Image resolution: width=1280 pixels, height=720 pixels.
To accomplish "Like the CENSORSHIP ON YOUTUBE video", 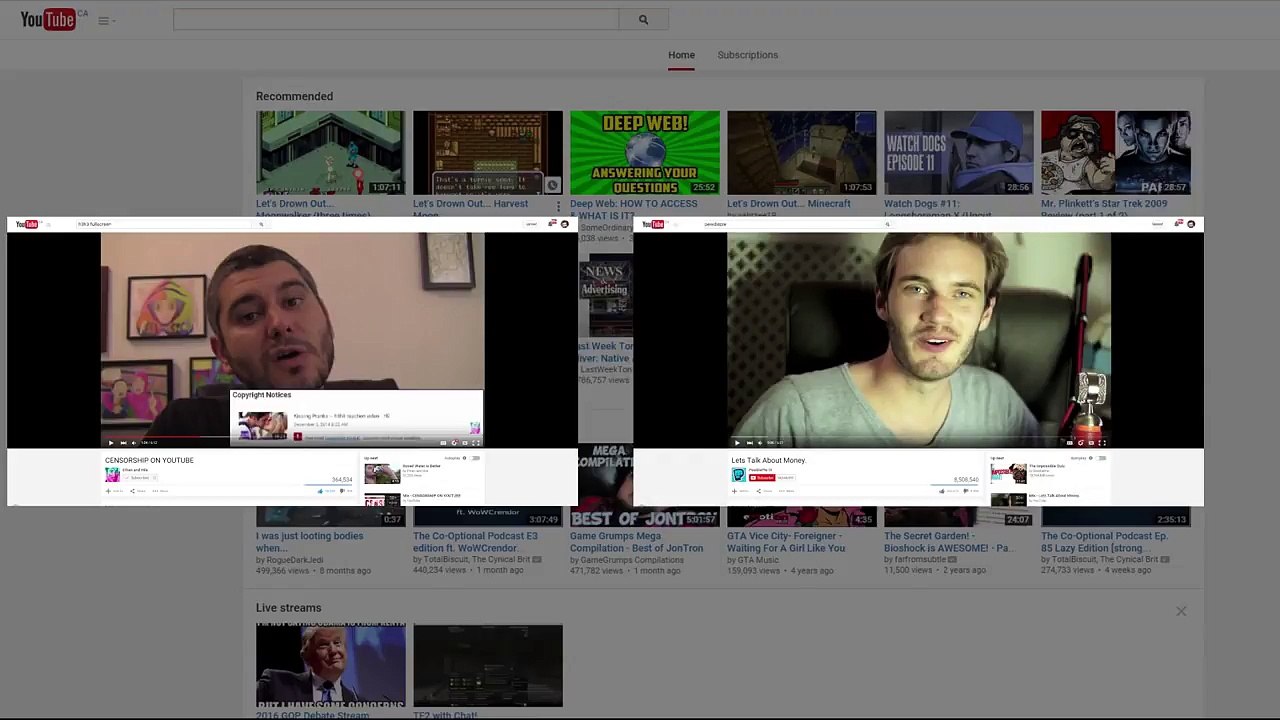I will click(x=326, y=491).
